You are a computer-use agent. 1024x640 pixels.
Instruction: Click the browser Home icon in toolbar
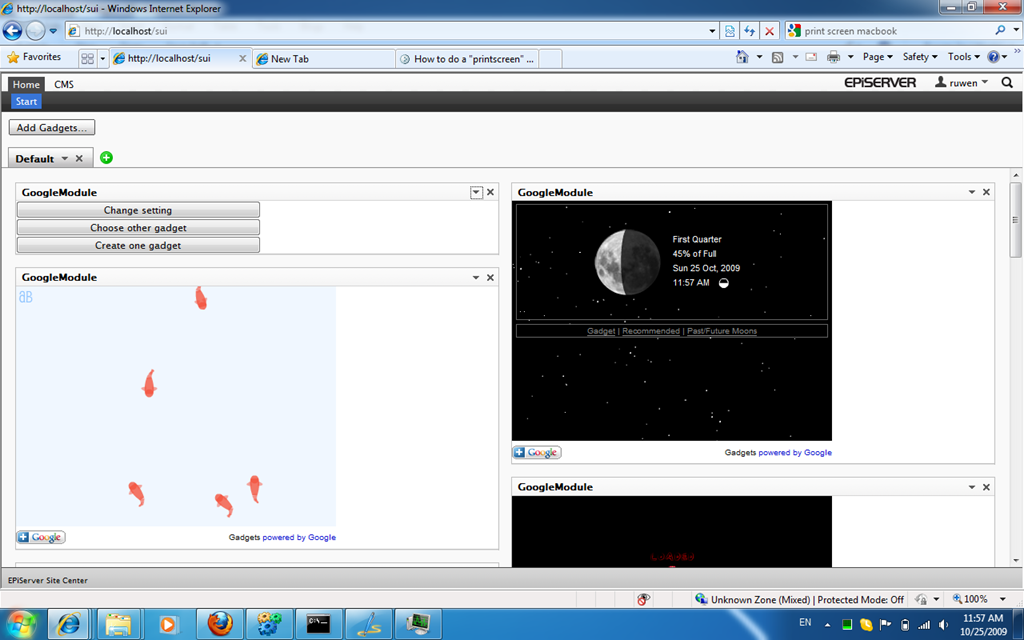(x=742, y=58)
